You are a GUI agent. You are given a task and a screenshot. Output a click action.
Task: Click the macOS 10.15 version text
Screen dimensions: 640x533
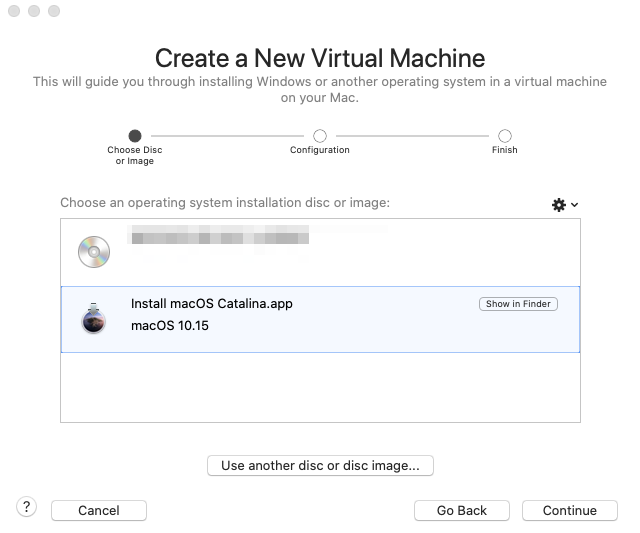[170, 326]
